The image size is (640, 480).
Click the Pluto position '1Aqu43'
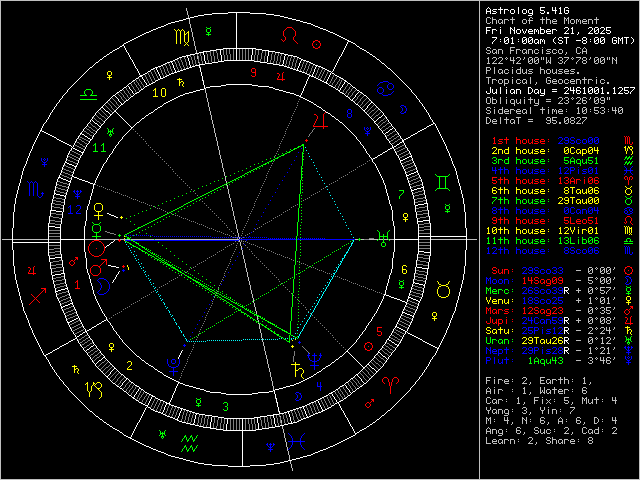545,361
